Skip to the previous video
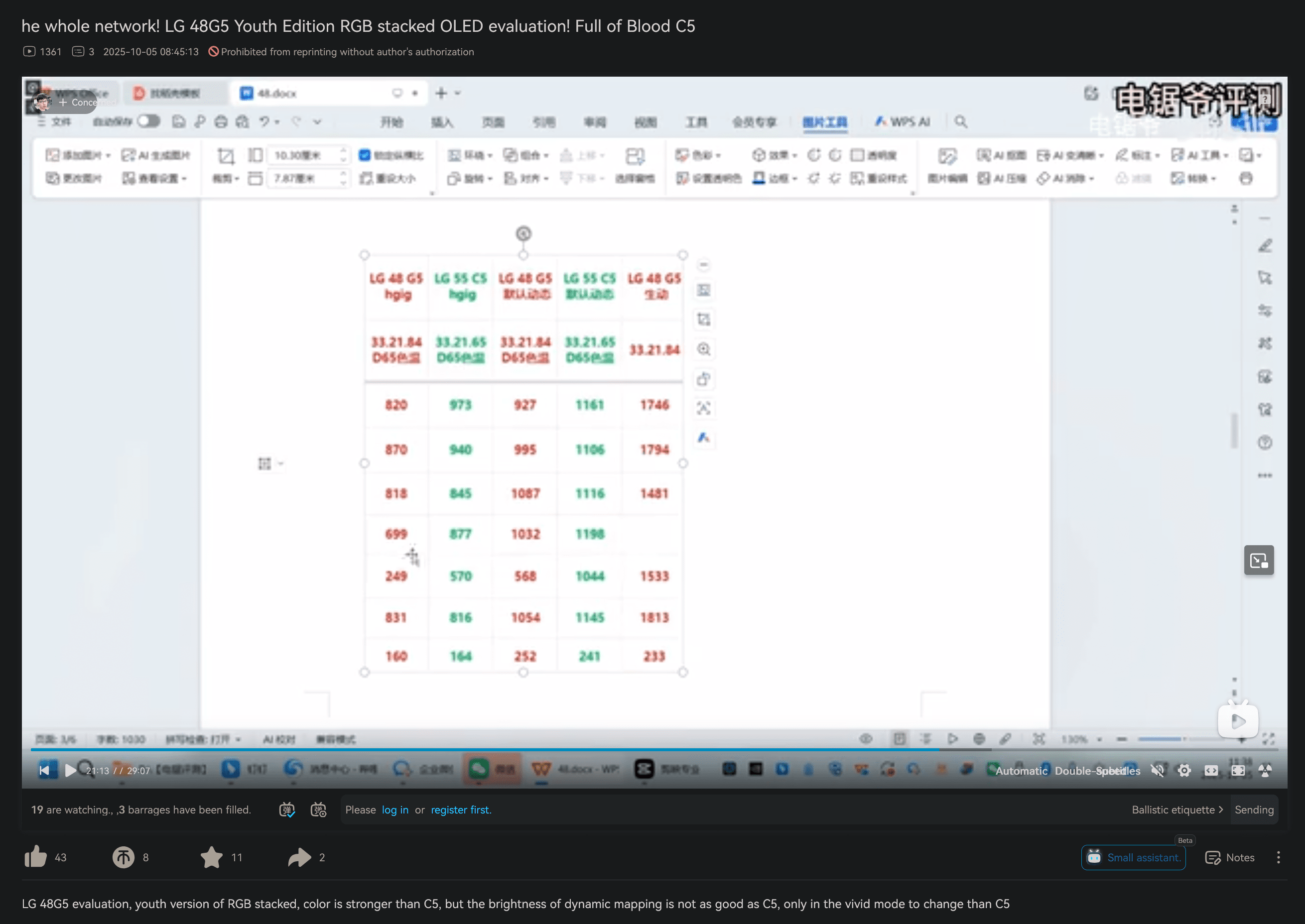Screen dimensions: 1305x924 [x=44, y=770]
